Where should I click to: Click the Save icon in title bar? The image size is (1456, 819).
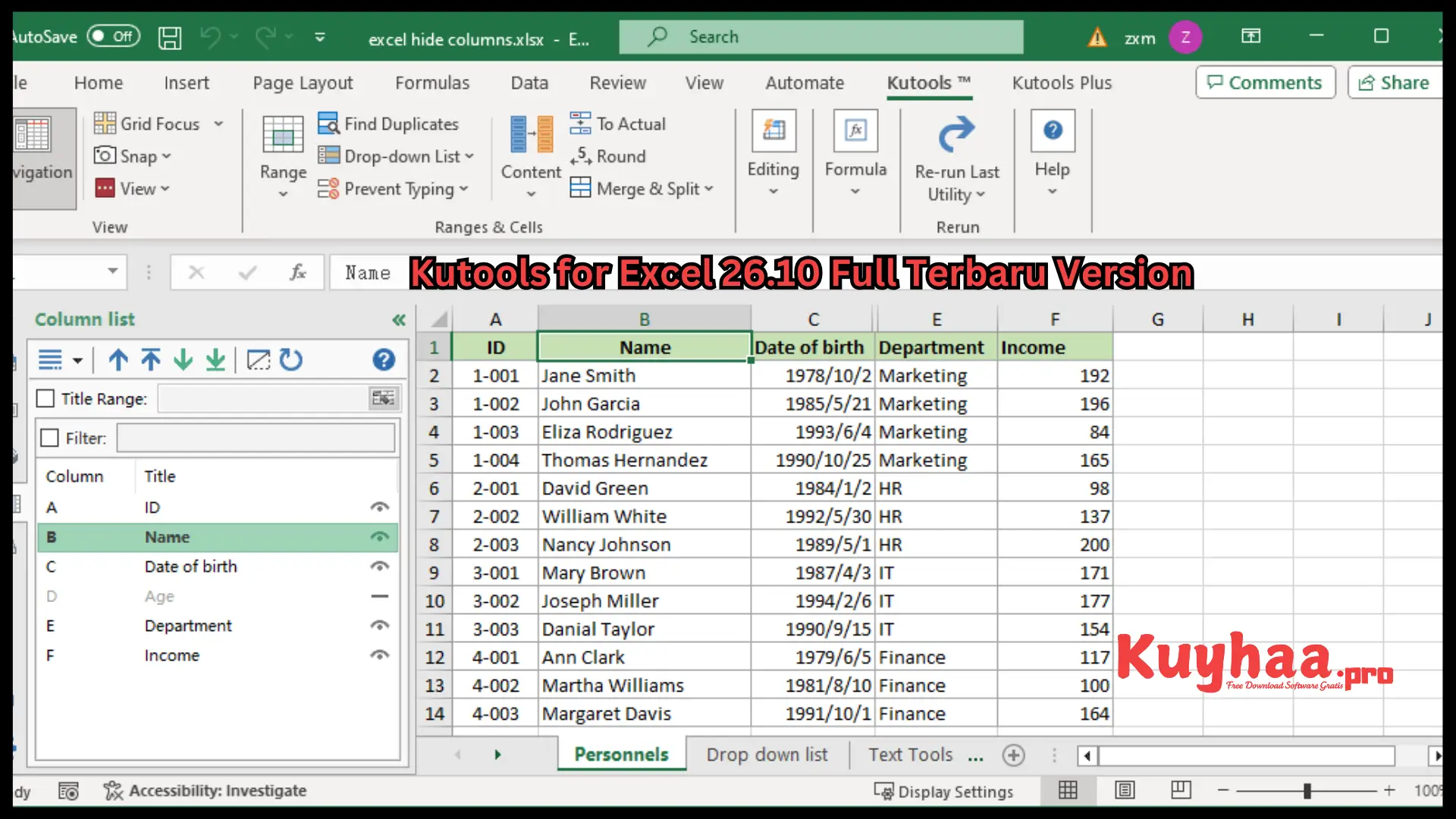click(x=170, y=37)
